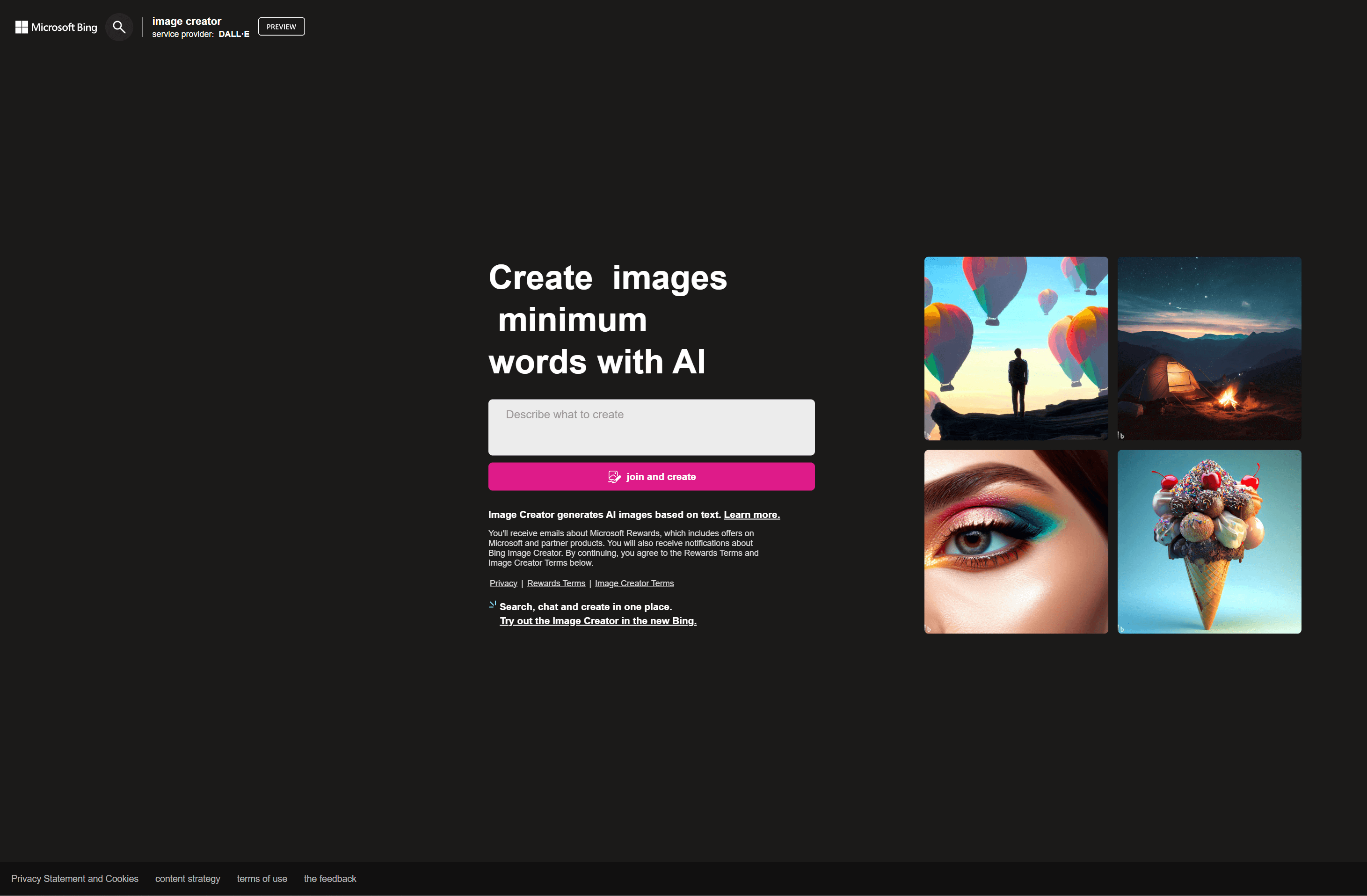
Task: Open the content strategy footer link
Action: pyautogui.click(x=188, y=879)
